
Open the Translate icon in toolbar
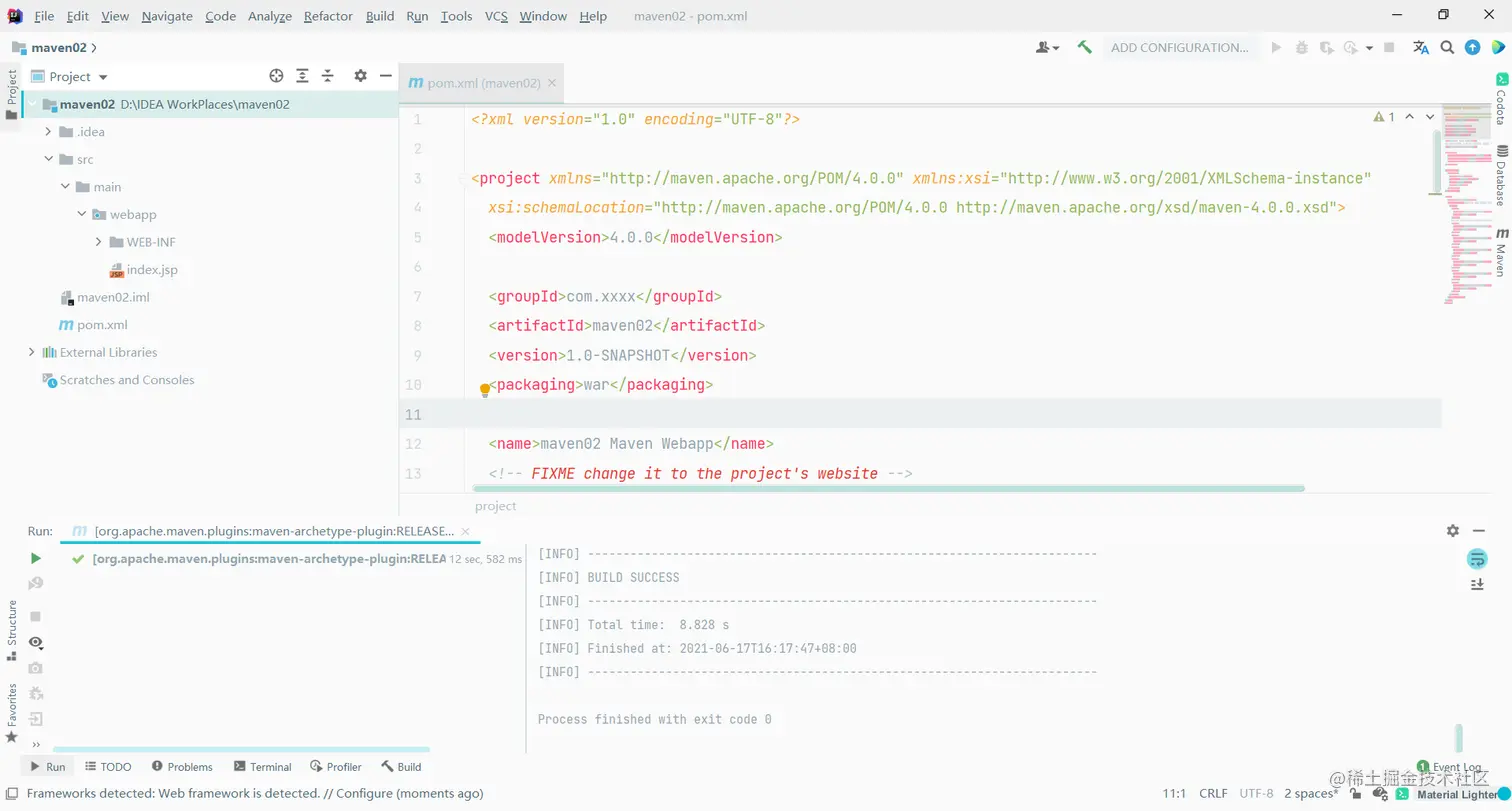click(1421, 47)
